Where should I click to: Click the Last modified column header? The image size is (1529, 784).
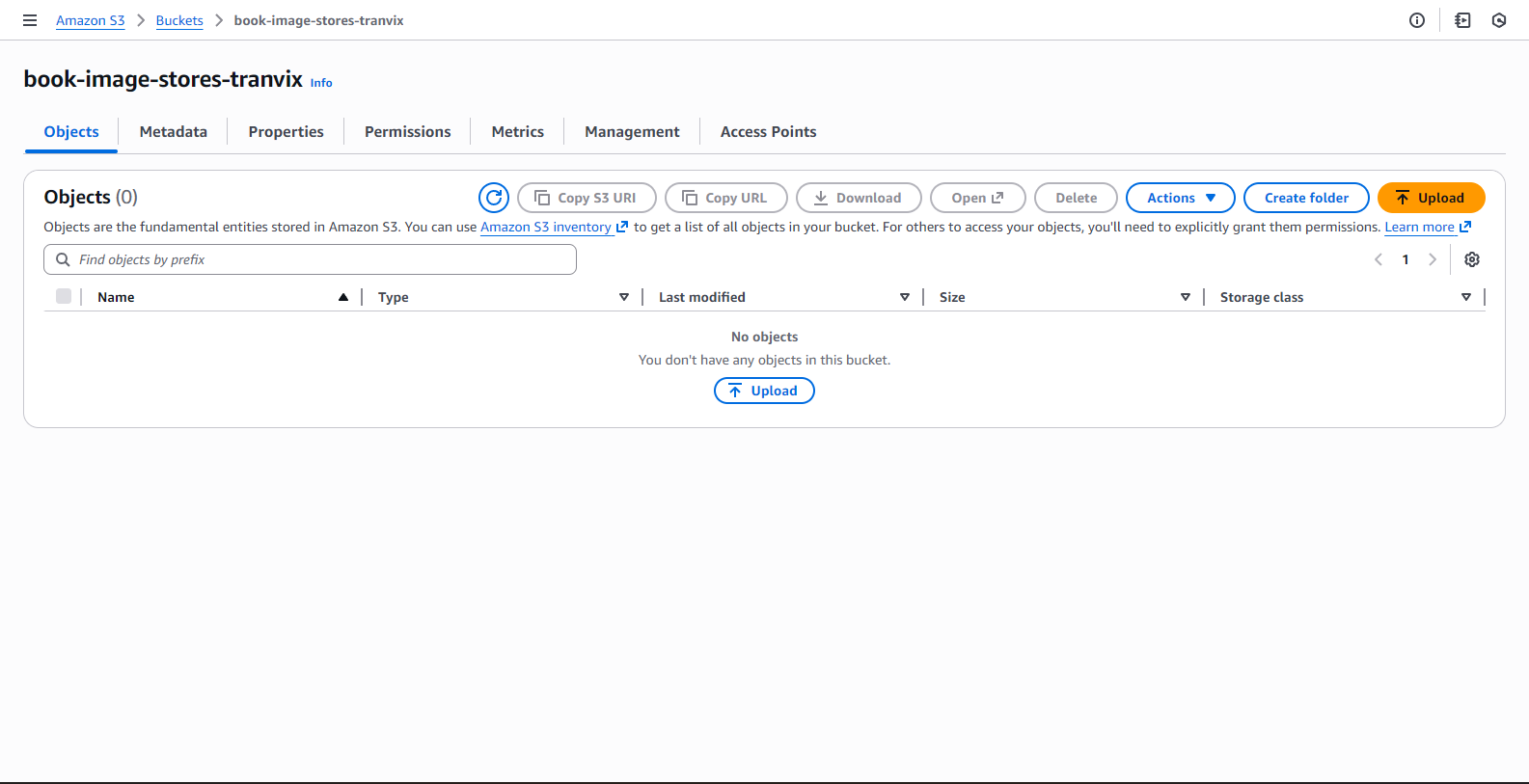tap(702, 297)
